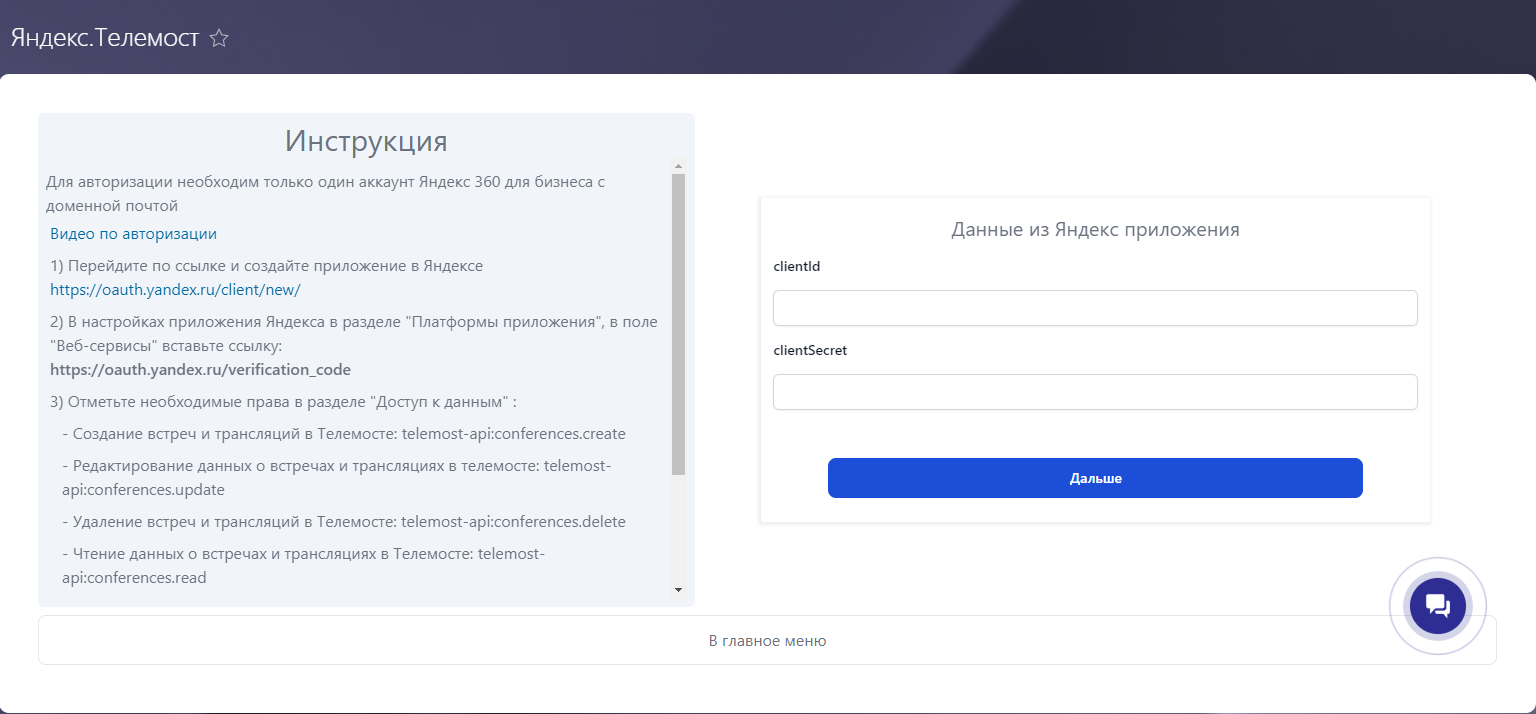
Task: Click the Дальше button
Action: [1095, 478]
